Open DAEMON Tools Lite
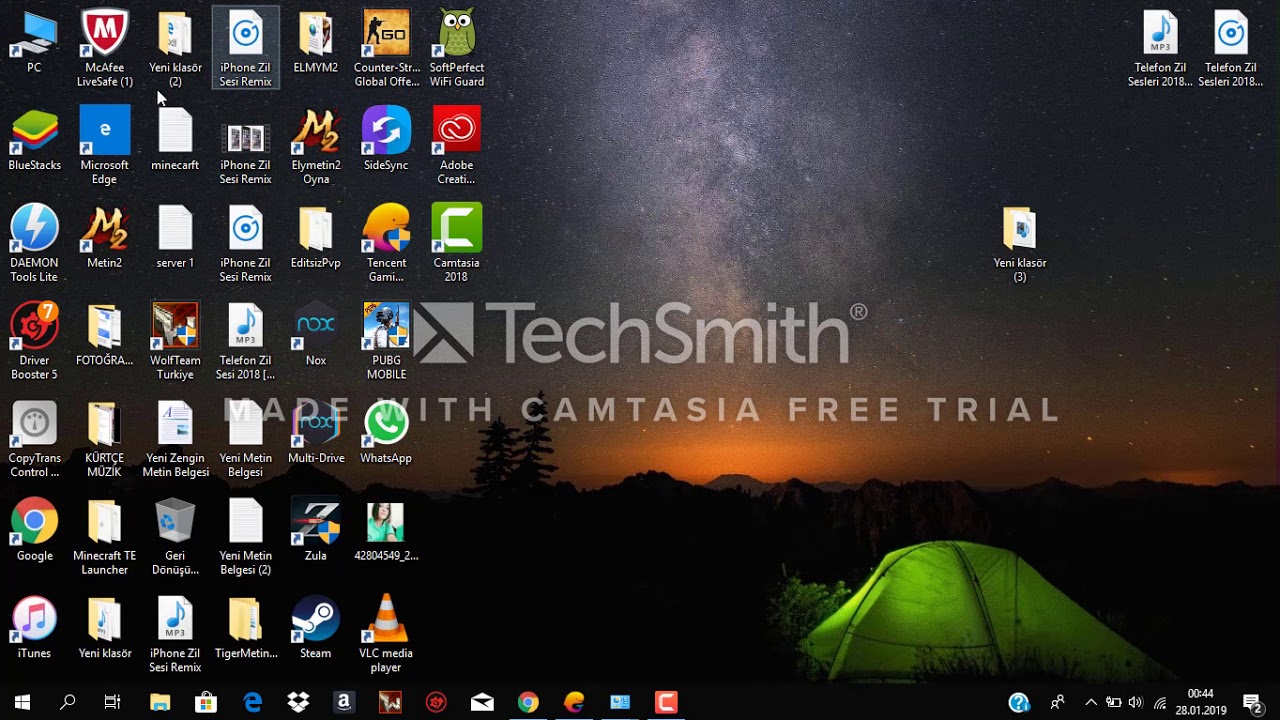Screen dimensions: 1280x720 [34, 244]
